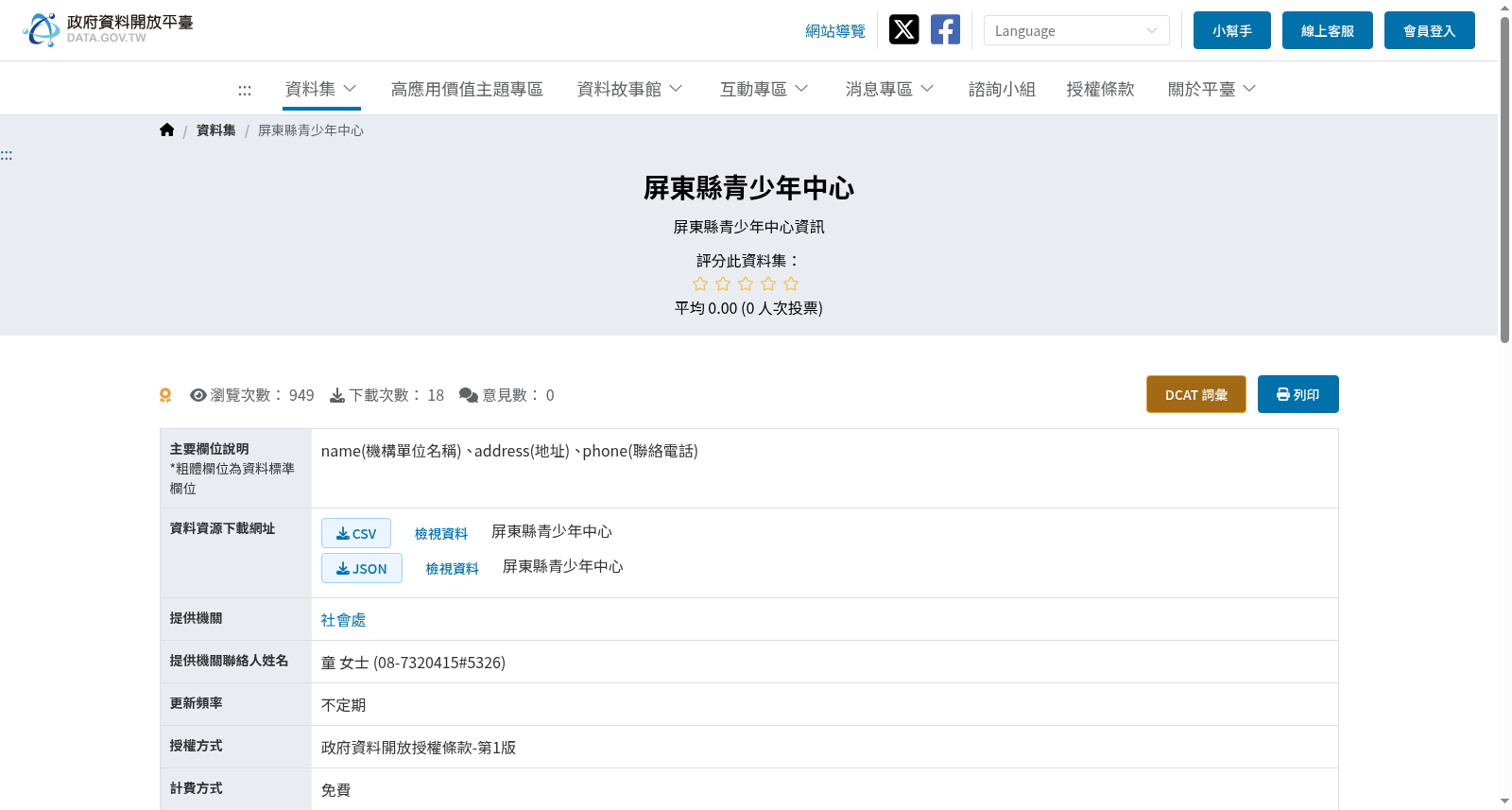Viewport: 1512px width, 810px height.
Task: Download the JSON resource
Action: coord(362,568)
